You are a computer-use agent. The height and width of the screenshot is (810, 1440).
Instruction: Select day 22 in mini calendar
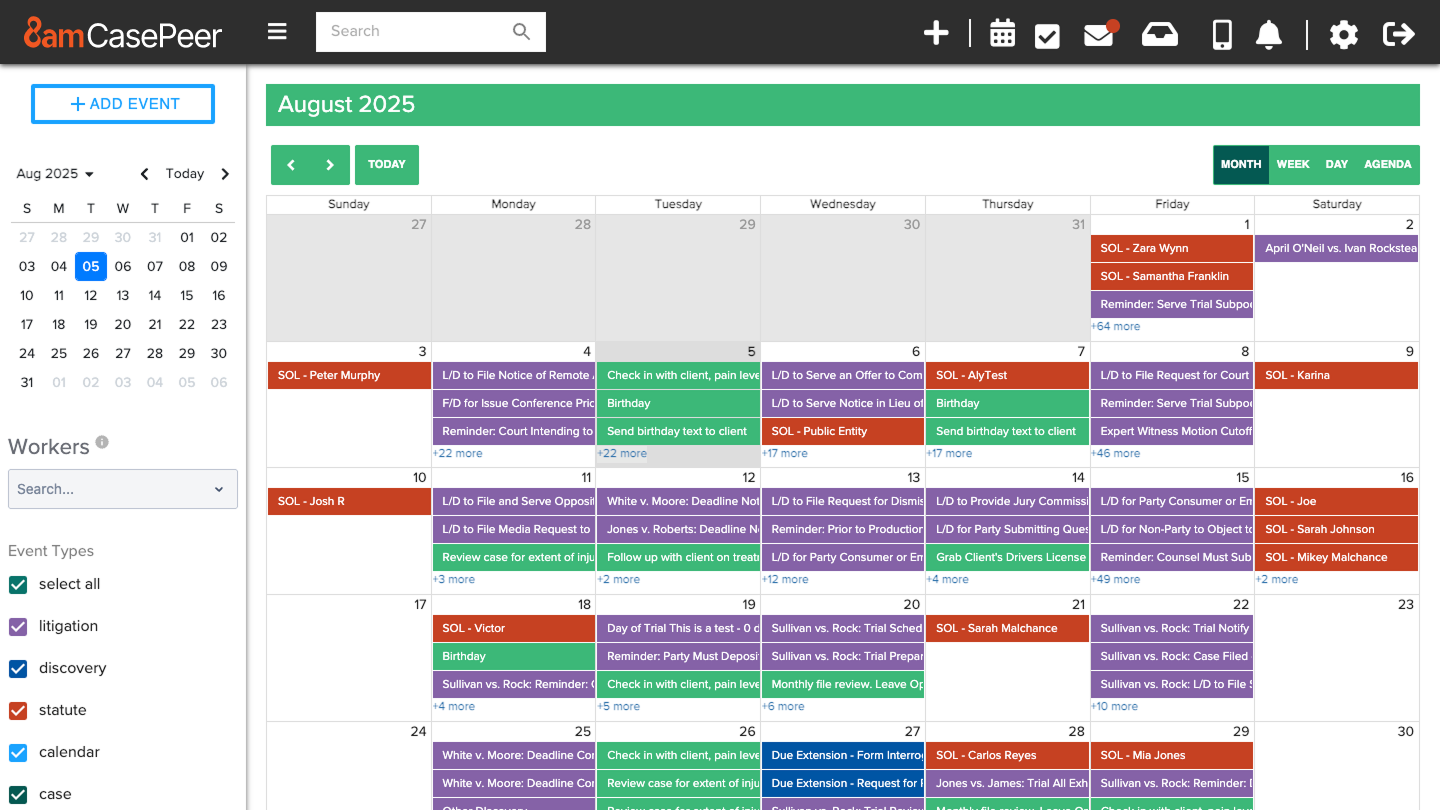[187, 324]
